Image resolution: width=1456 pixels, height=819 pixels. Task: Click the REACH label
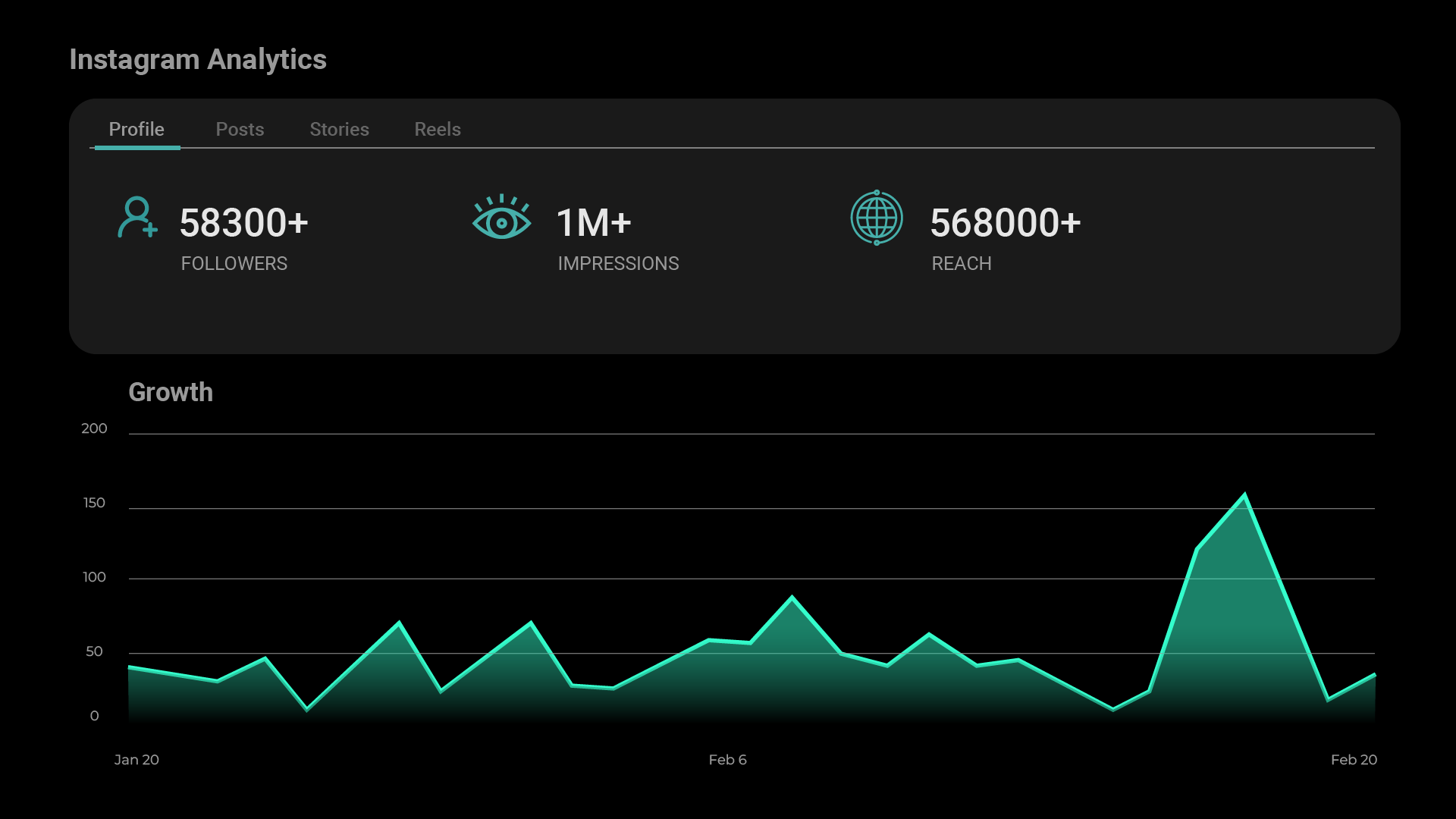point(962,263)
